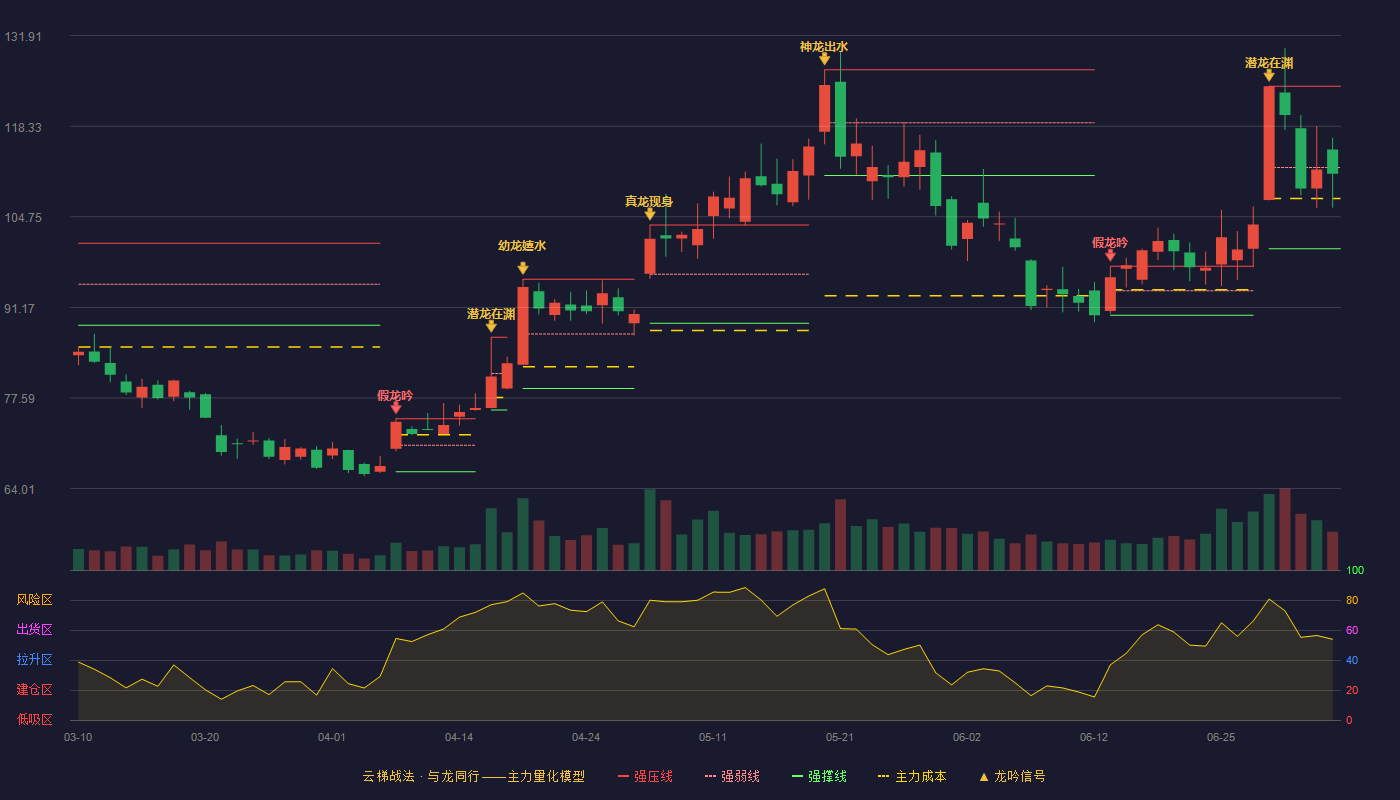Image resolution: width=1400 pixels, height=800 pixels.
Task: Click the tall red candlestick below 幼龙嬉水
Action: pyautogui.click(x=523, y=326)
